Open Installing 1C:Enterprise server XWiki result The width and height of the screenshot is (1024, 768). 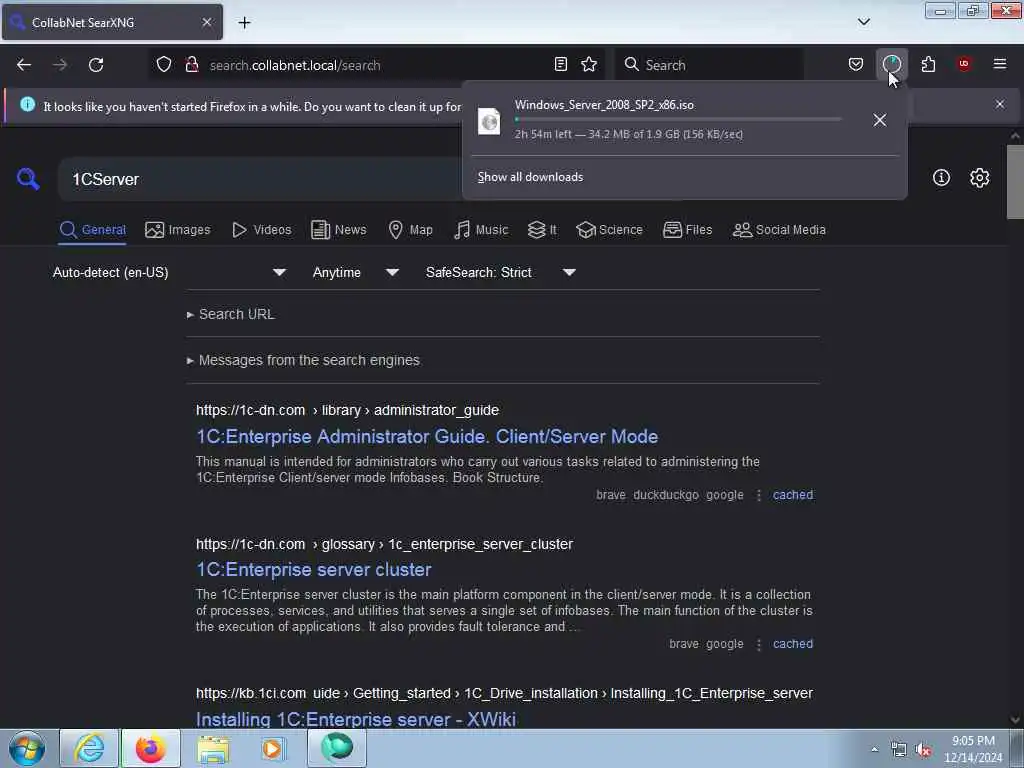(x=356, y=719)
